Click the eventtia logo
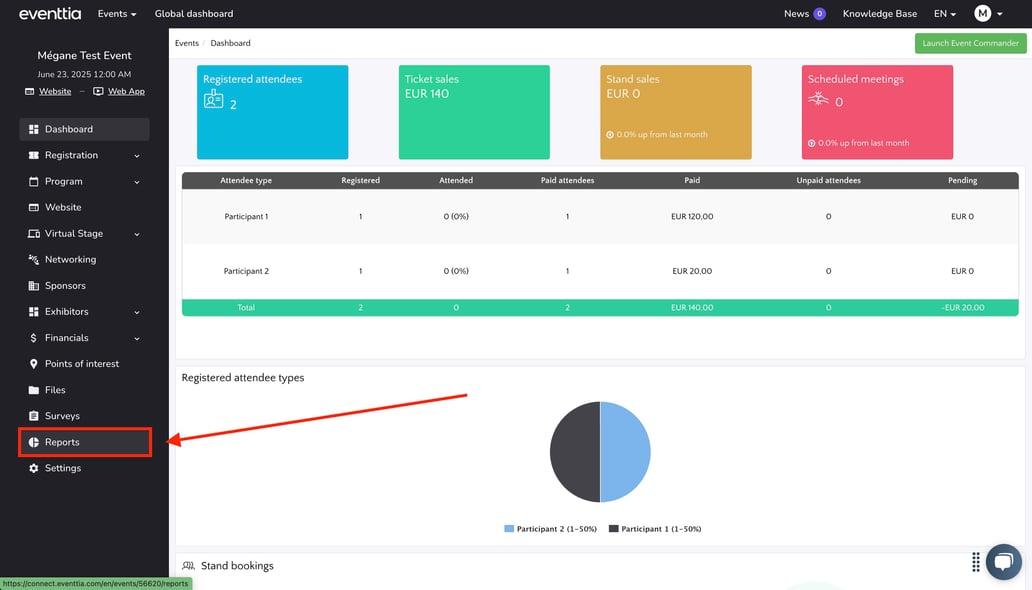Image resolution: width=1032 pixels, height=590 pixels. 50,13
